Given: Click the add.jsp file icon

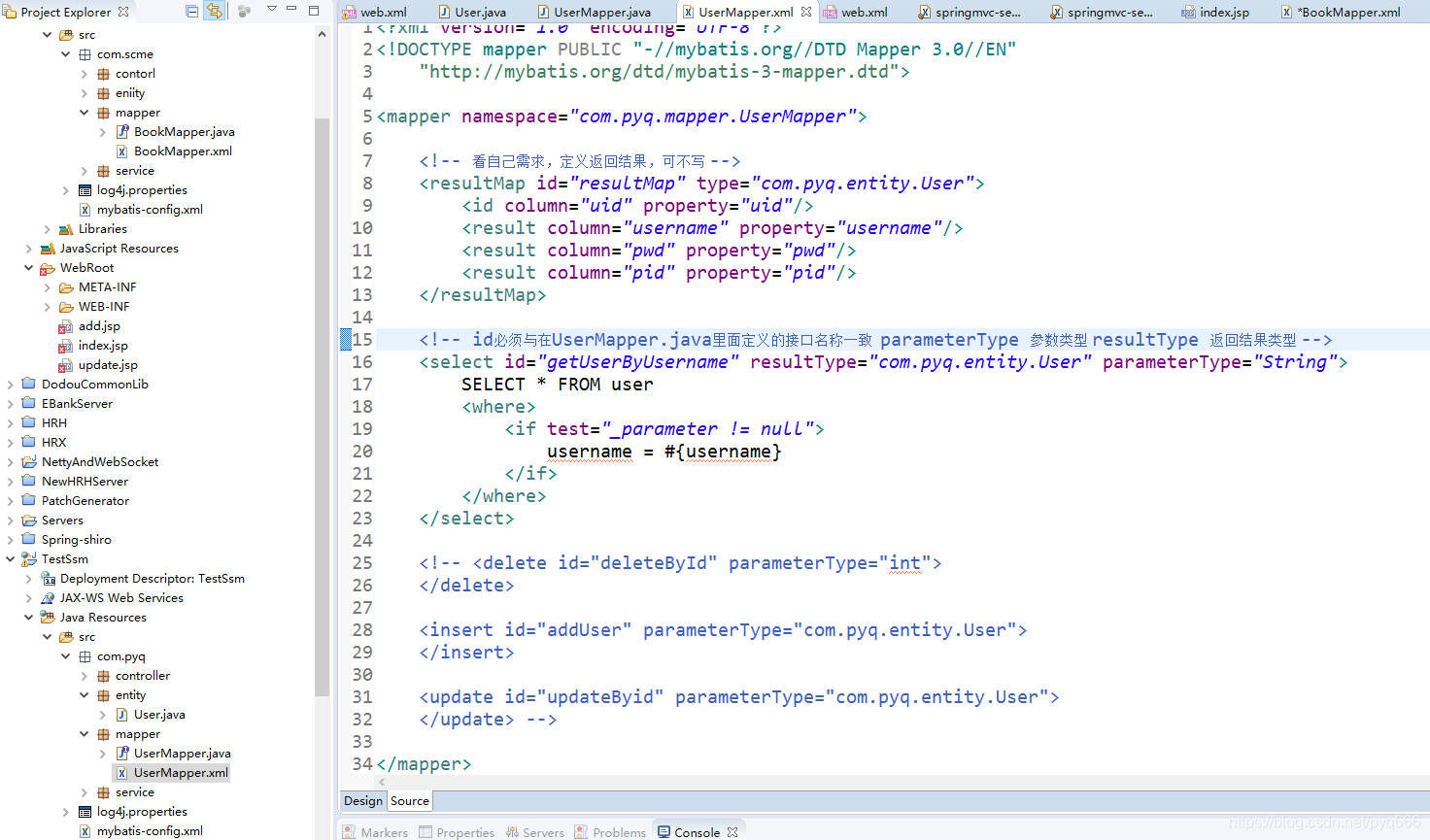Looking at the screenshot, I should click(66, 326).
